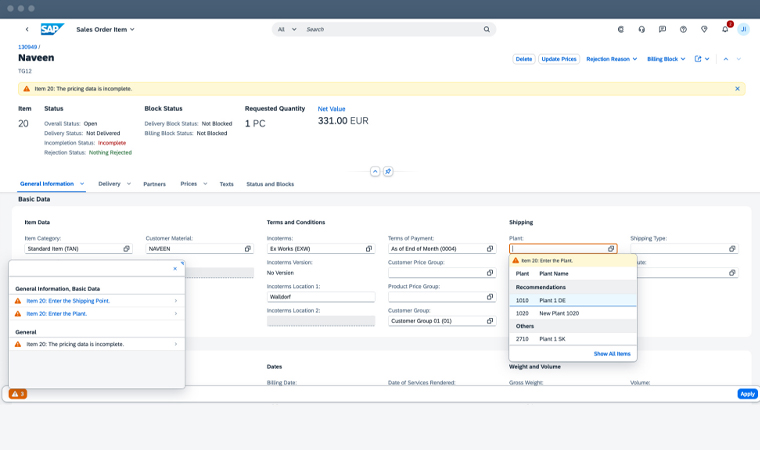This screenshot has height=450, width=760.
Task: Switch to the Partners tab
Action: click(x=154, y=184)
